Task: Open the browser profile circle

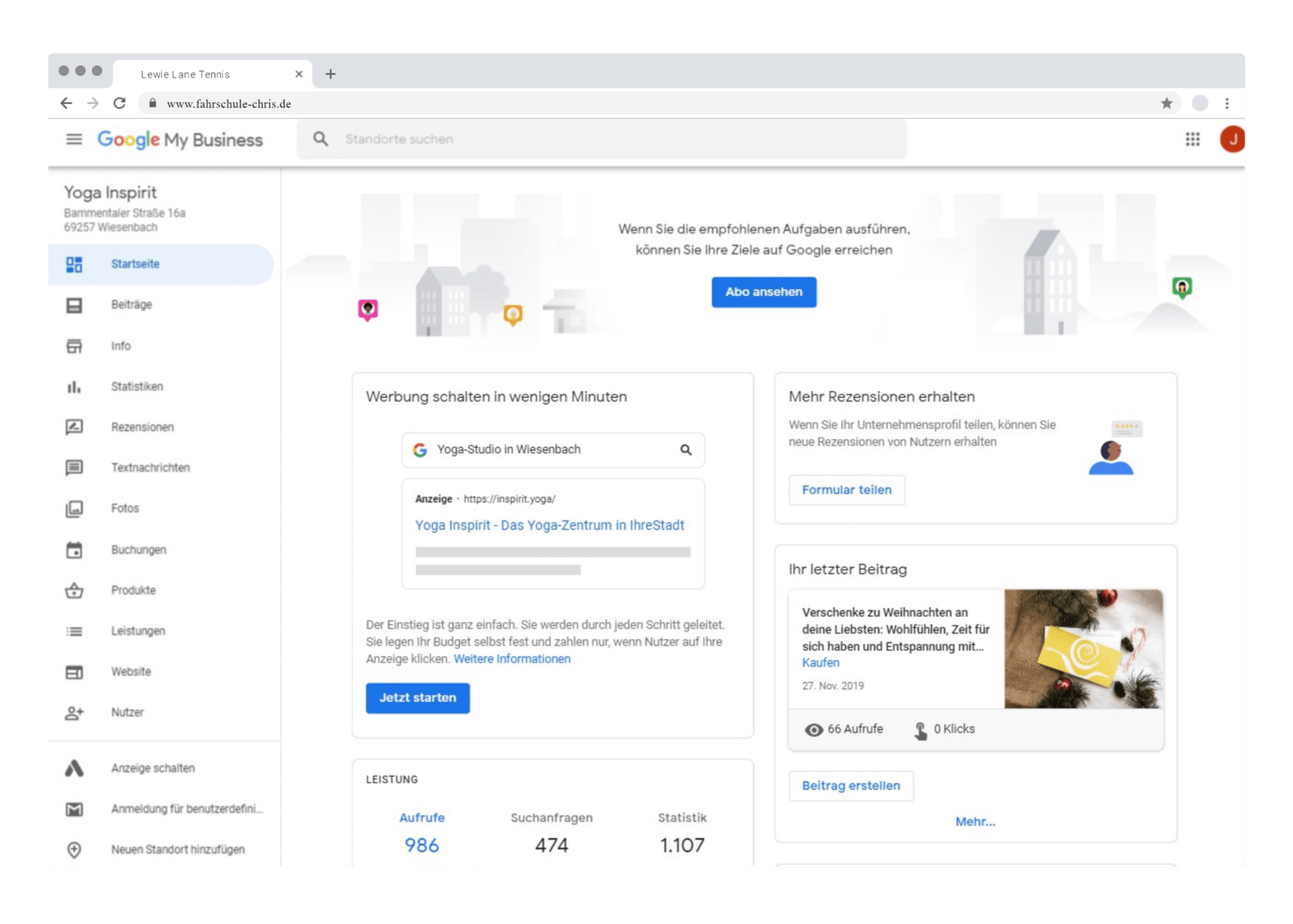Action: pyautogui.click(x=1200, y=103)
